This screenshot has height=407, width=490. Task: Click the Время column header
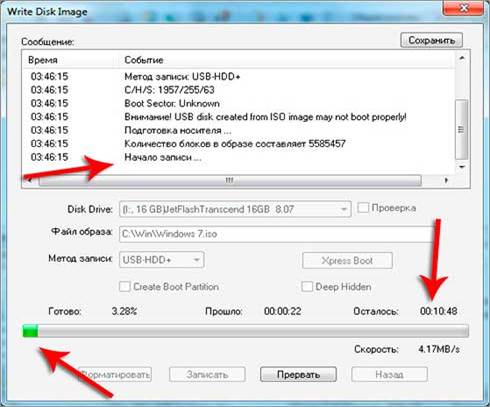[43, 60]
